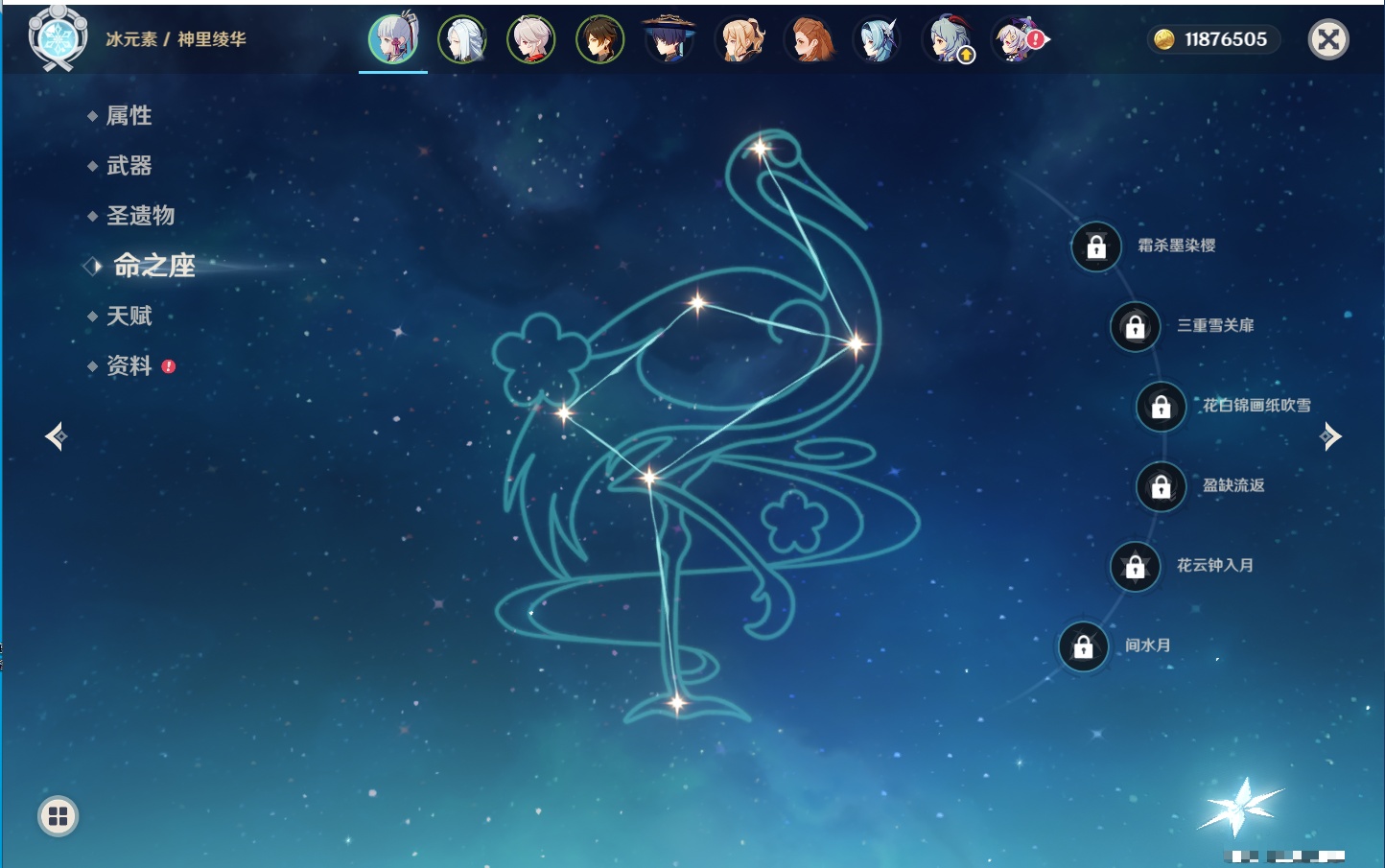Select the orange-brown long-haired character portrait
Screen dimensions: 1385x868
click(809, 39)
